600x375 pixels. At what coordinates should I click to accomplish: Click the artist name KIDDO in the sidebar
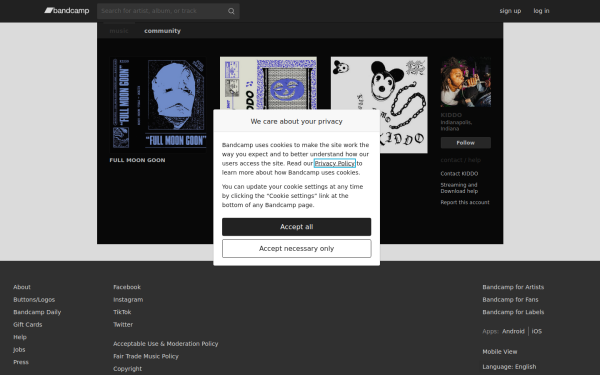pos(451,115)
